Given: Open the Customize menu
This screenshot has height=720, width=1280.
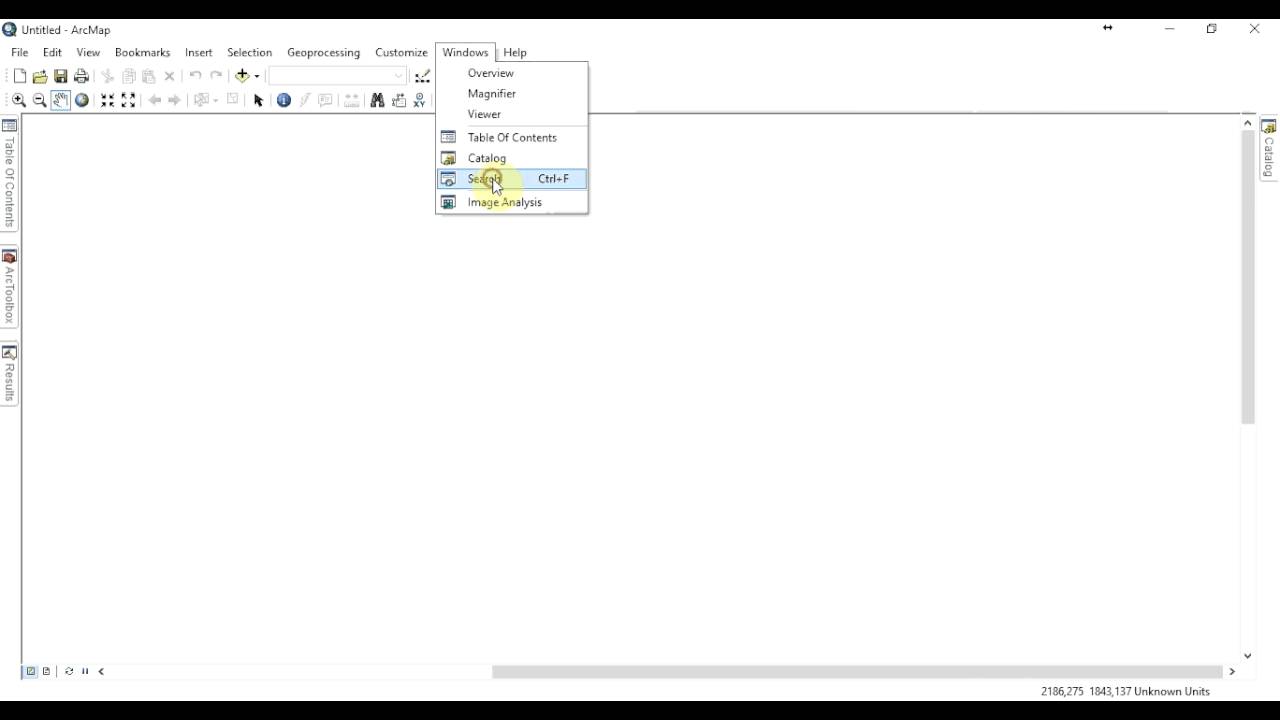Looking at the screenshot, I should click(x=402, y=52).
